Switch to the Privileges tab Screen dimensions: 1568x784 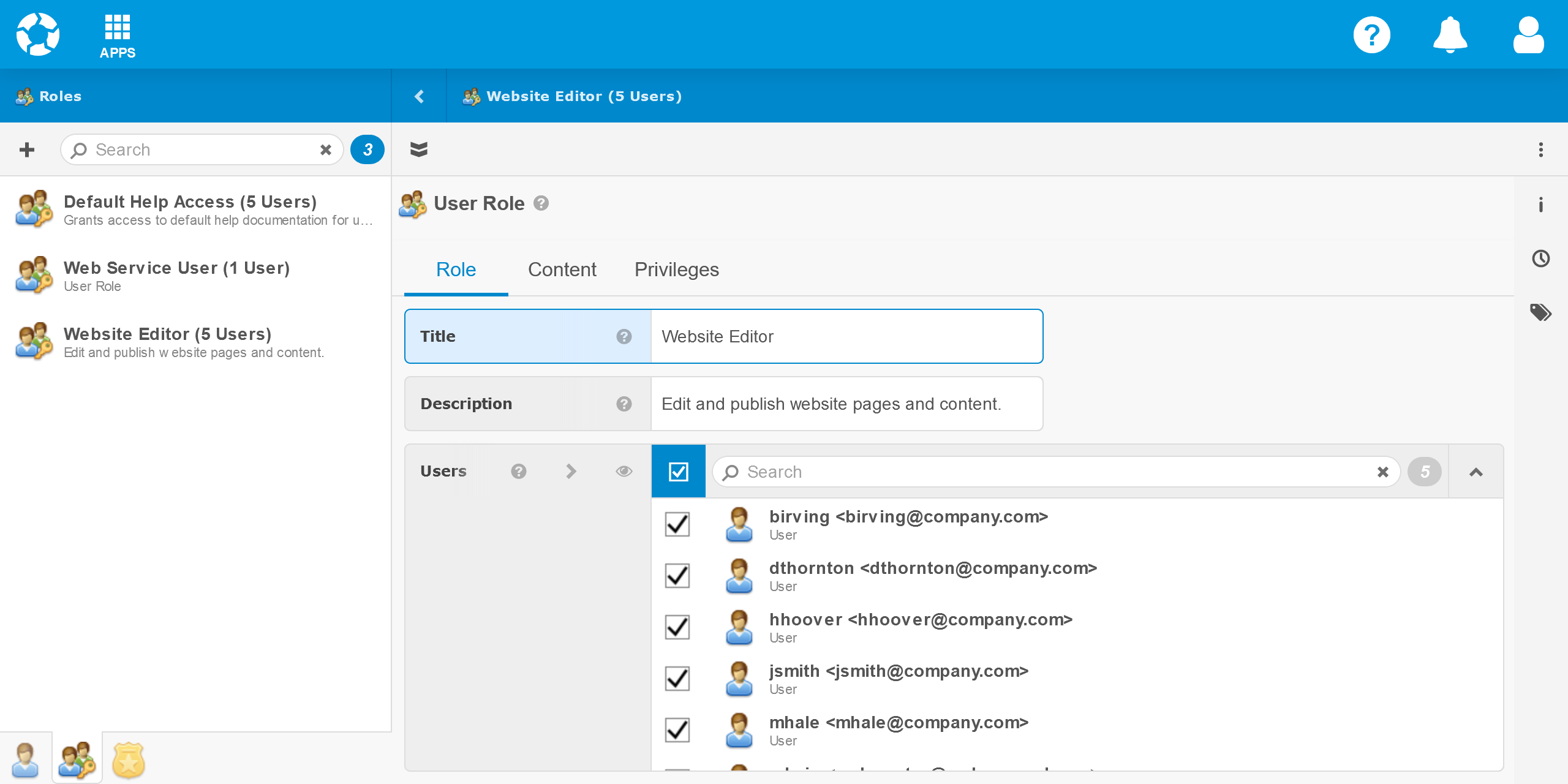[676, 269]
